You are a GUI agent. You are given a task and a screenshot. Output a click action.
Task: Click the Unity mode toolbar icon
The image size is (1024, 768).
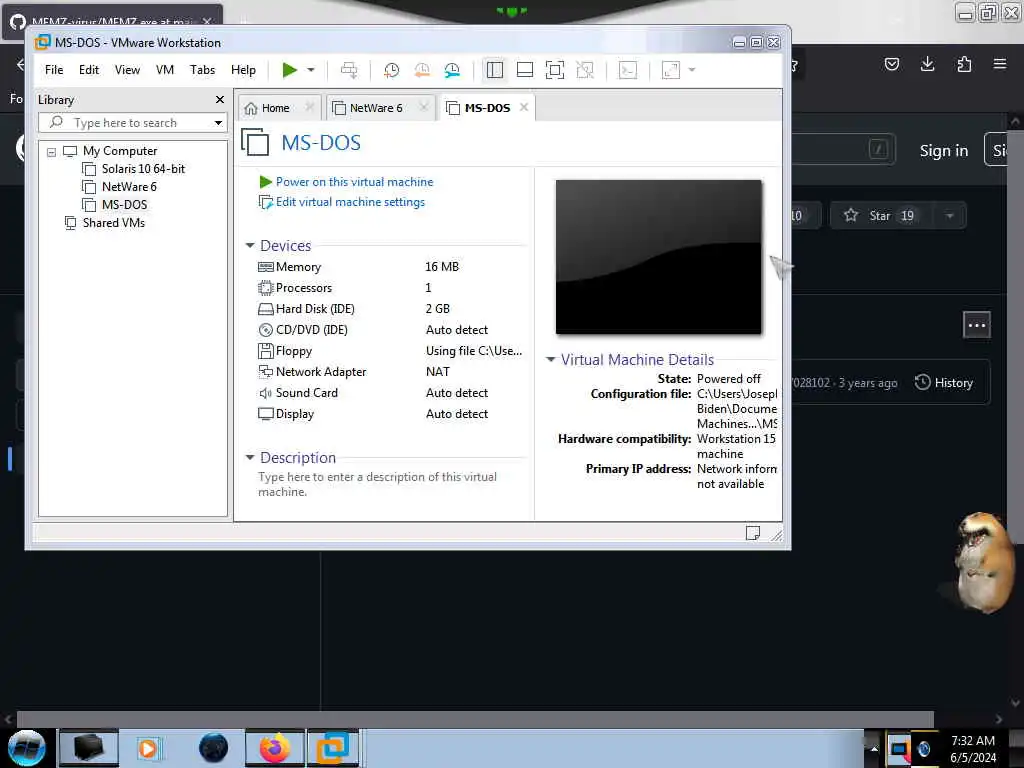pyautogui.click(x=585, y=70)
